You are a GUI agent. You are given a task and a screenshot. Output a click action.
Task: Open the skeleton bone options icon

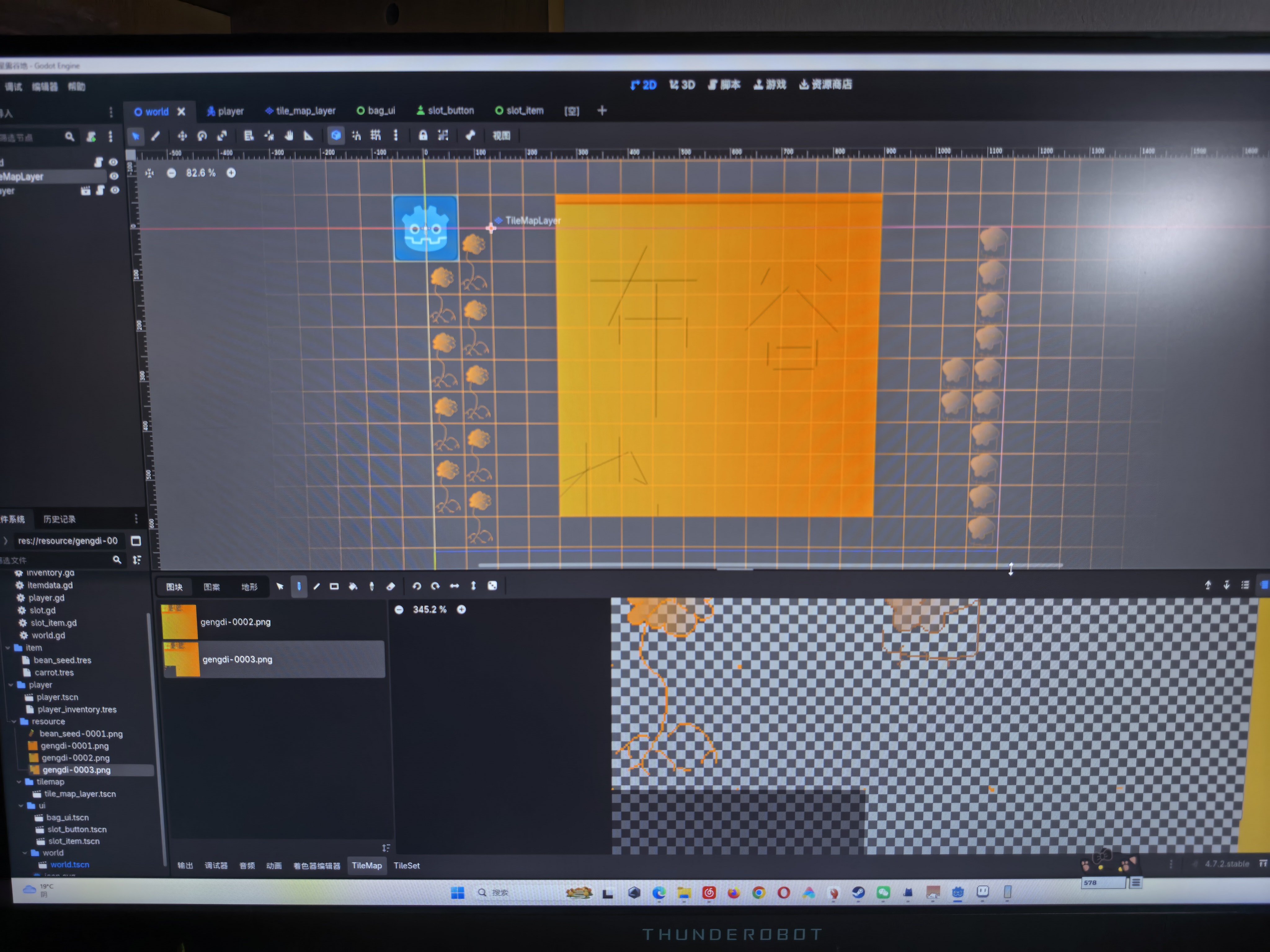[x=470, y=135]
